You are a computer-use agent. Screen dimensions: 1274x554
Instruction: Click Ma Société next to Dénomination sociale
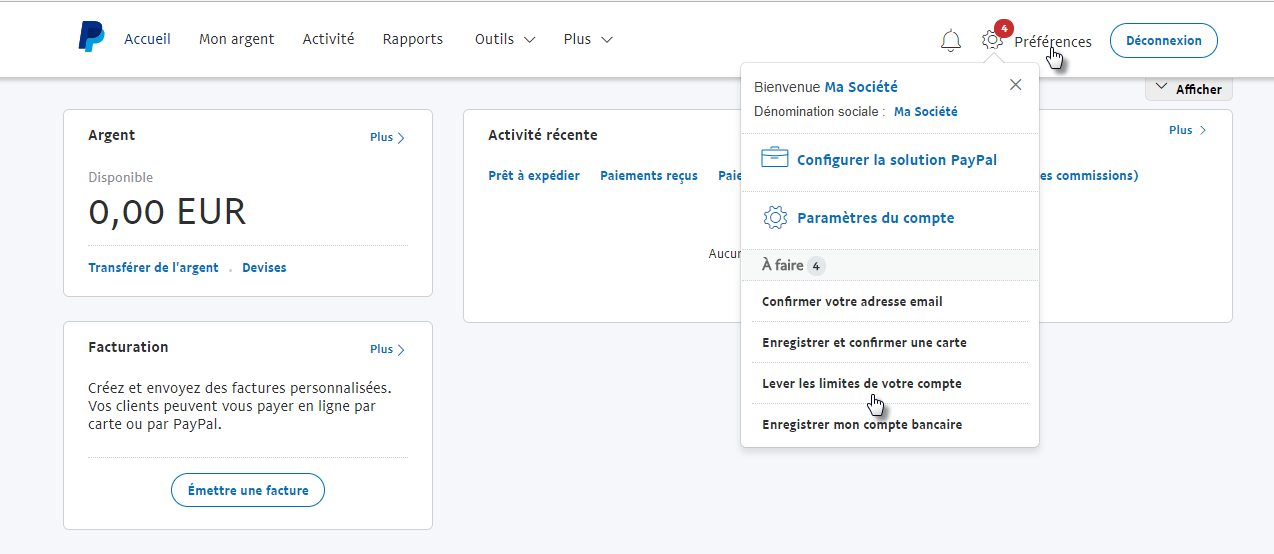point(925,112)
